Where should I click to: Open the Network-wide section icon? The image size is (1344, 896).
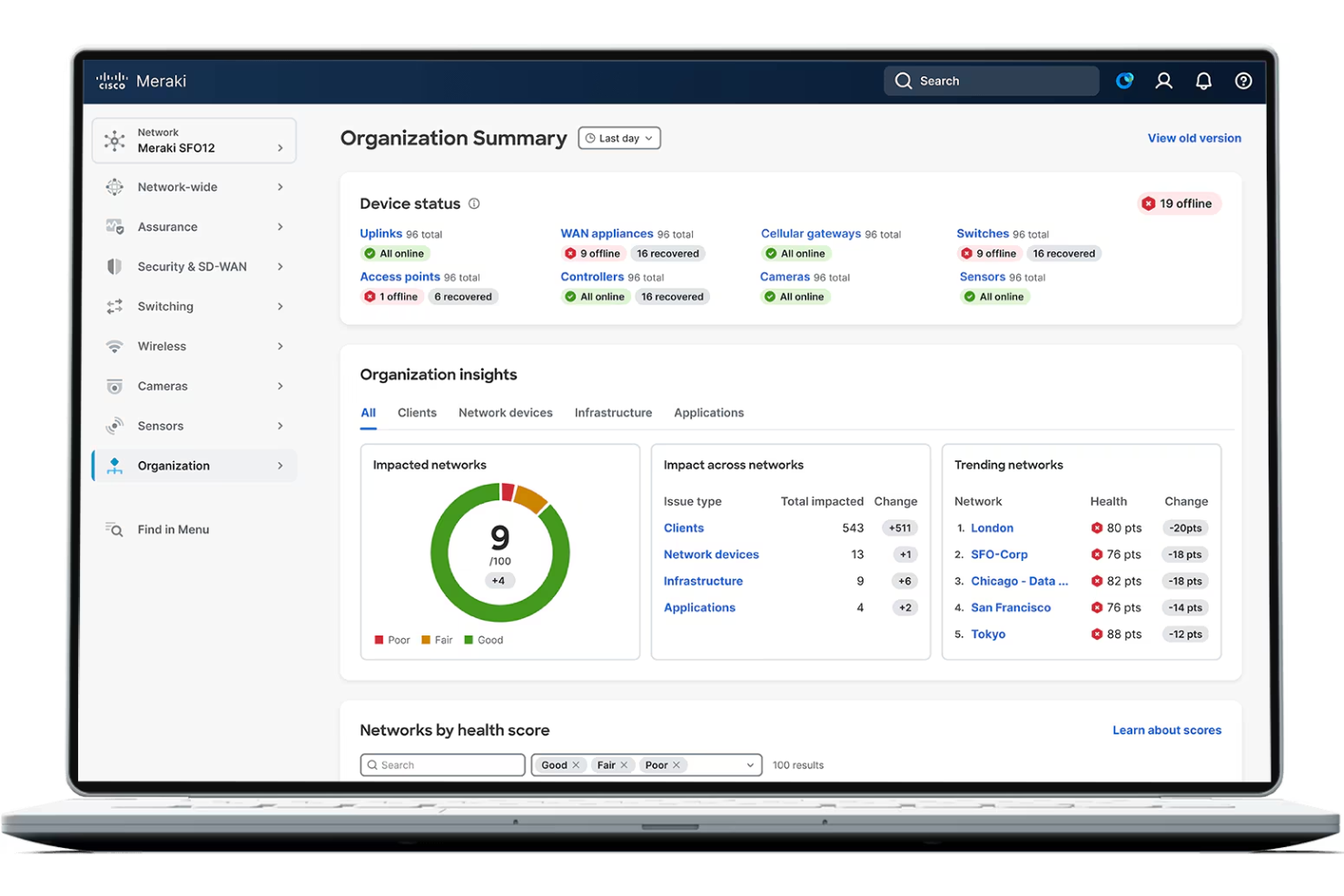114,187
